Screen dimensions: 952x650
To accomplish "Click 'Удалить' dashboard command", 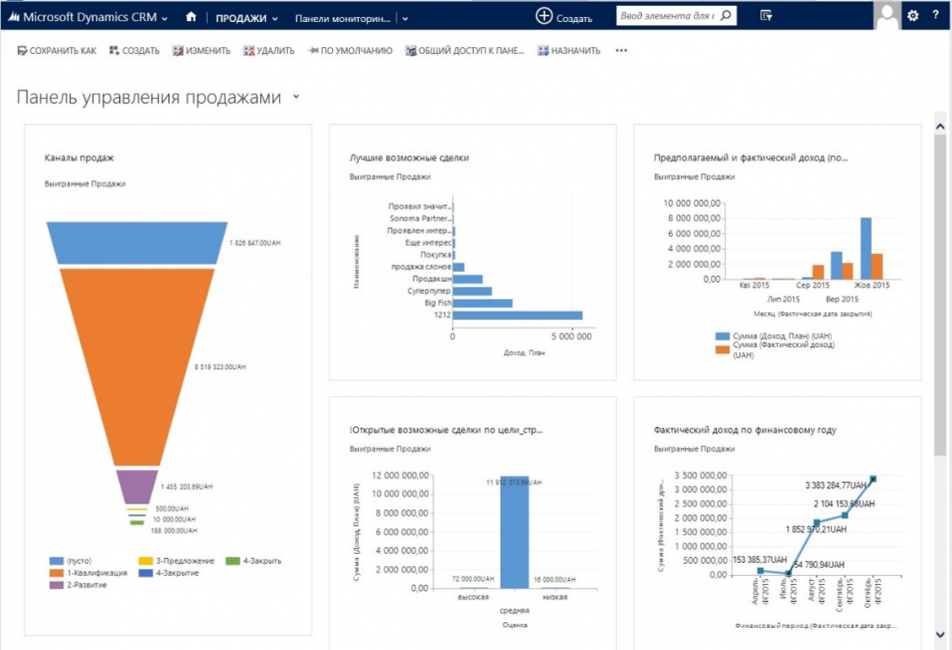I will coord(268,51).
